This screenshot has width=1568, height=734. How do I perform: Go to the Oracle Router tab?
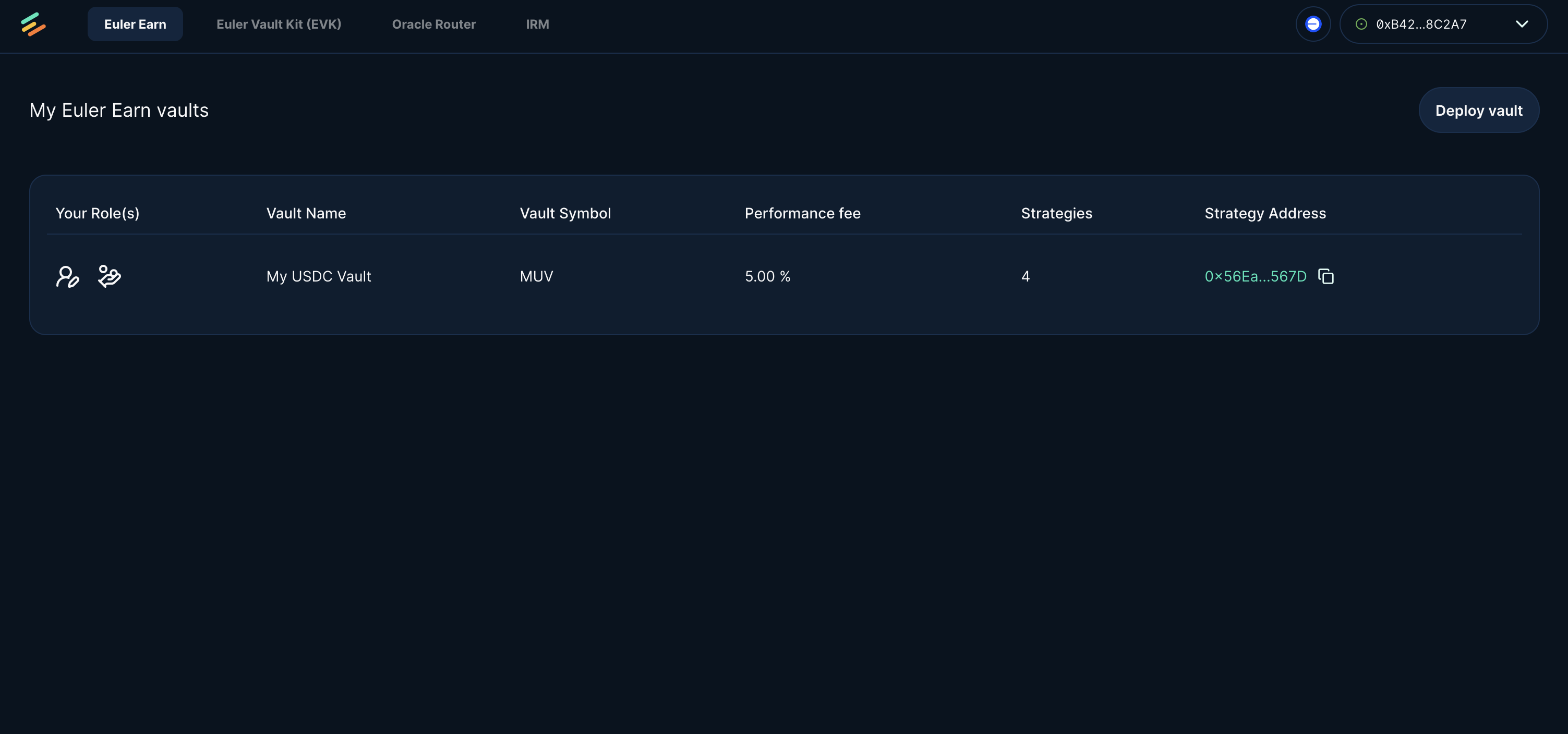(434, 25)
